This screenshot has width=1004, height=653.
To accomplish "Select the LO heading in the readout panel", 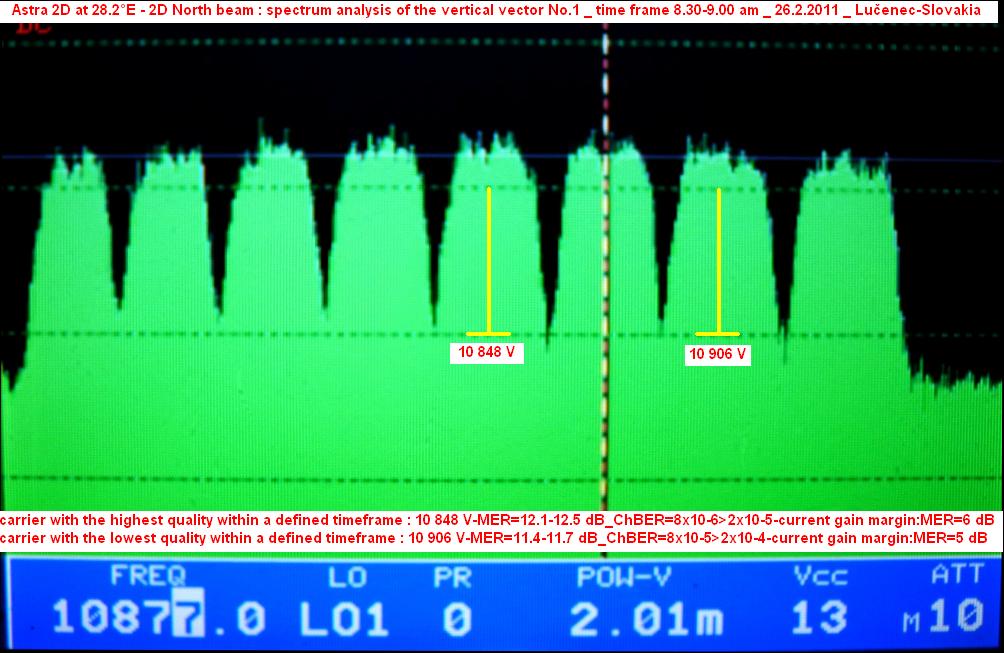I will point(347,576).
